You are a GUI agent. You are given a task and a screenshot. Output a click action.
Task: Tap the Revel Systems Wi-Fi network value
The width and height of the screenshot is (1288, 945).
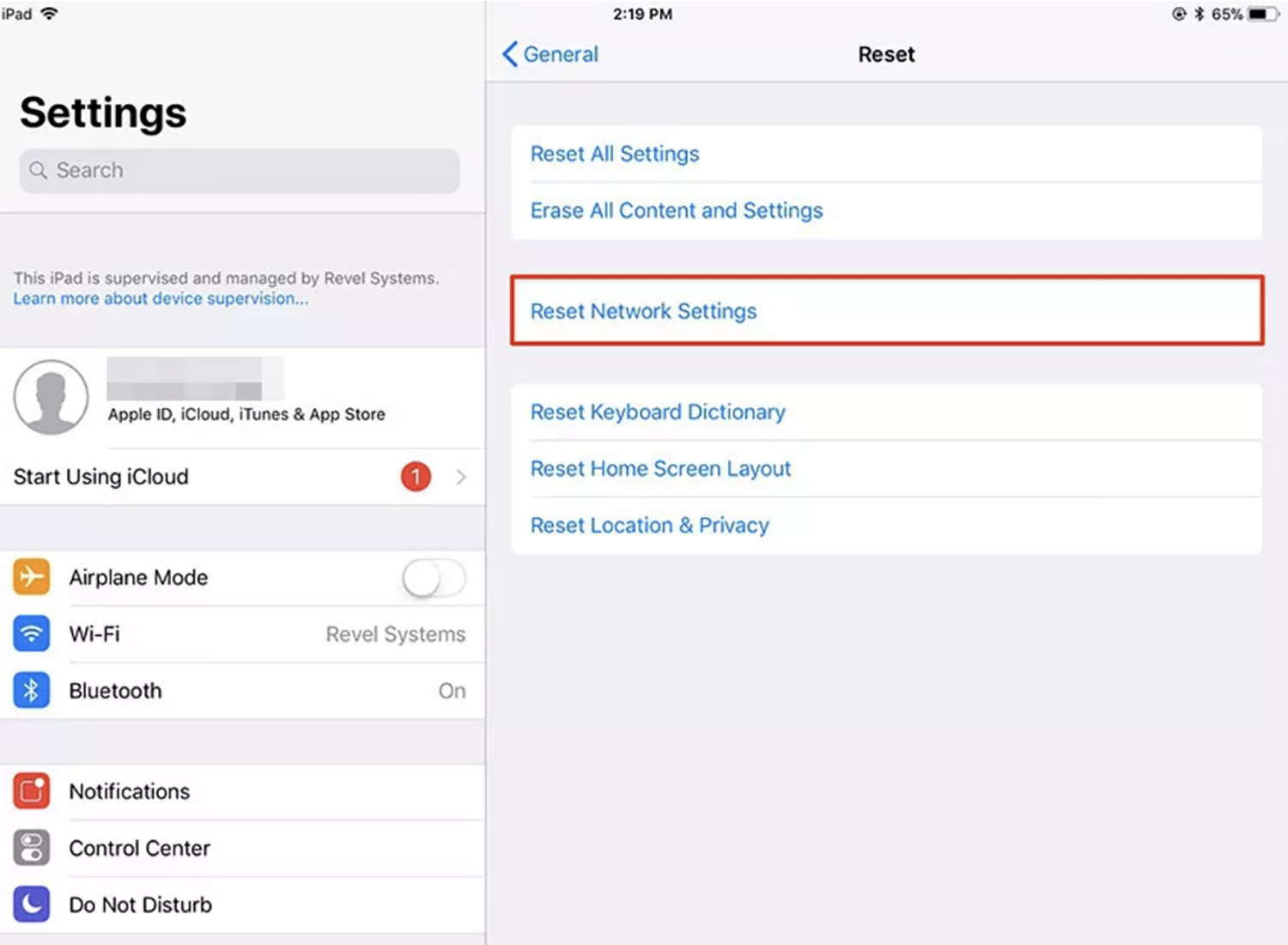[396, 634]
